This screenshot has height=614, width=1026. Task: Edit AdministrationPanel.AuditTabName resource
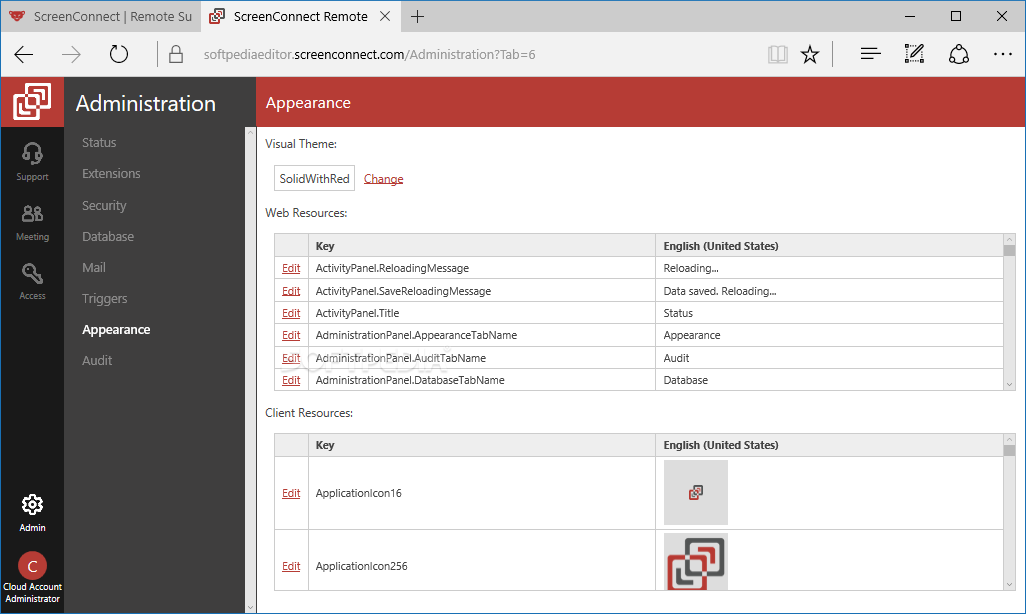click(291, 358)
